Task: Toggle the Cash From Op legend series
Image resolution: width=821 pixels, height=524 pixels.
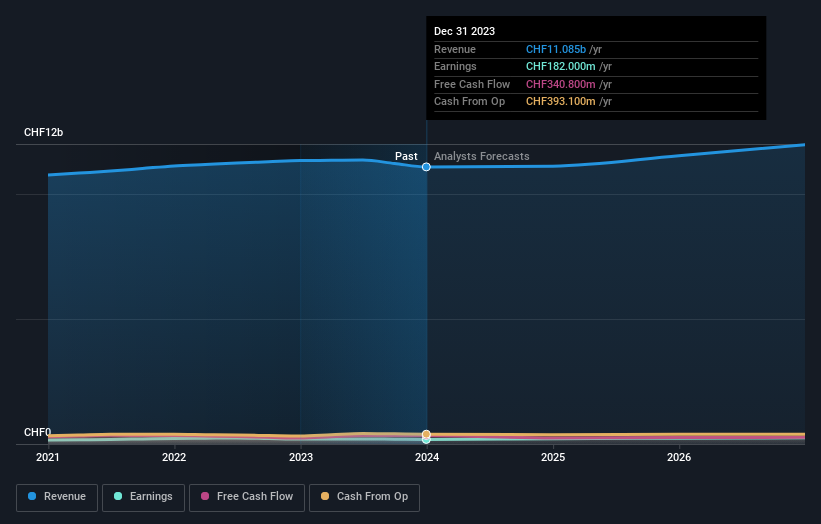Action: [x=364, y=497]
